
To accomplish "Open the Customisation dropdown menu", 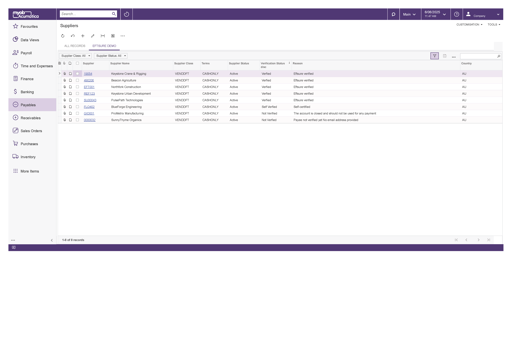I will coord(469,25).
